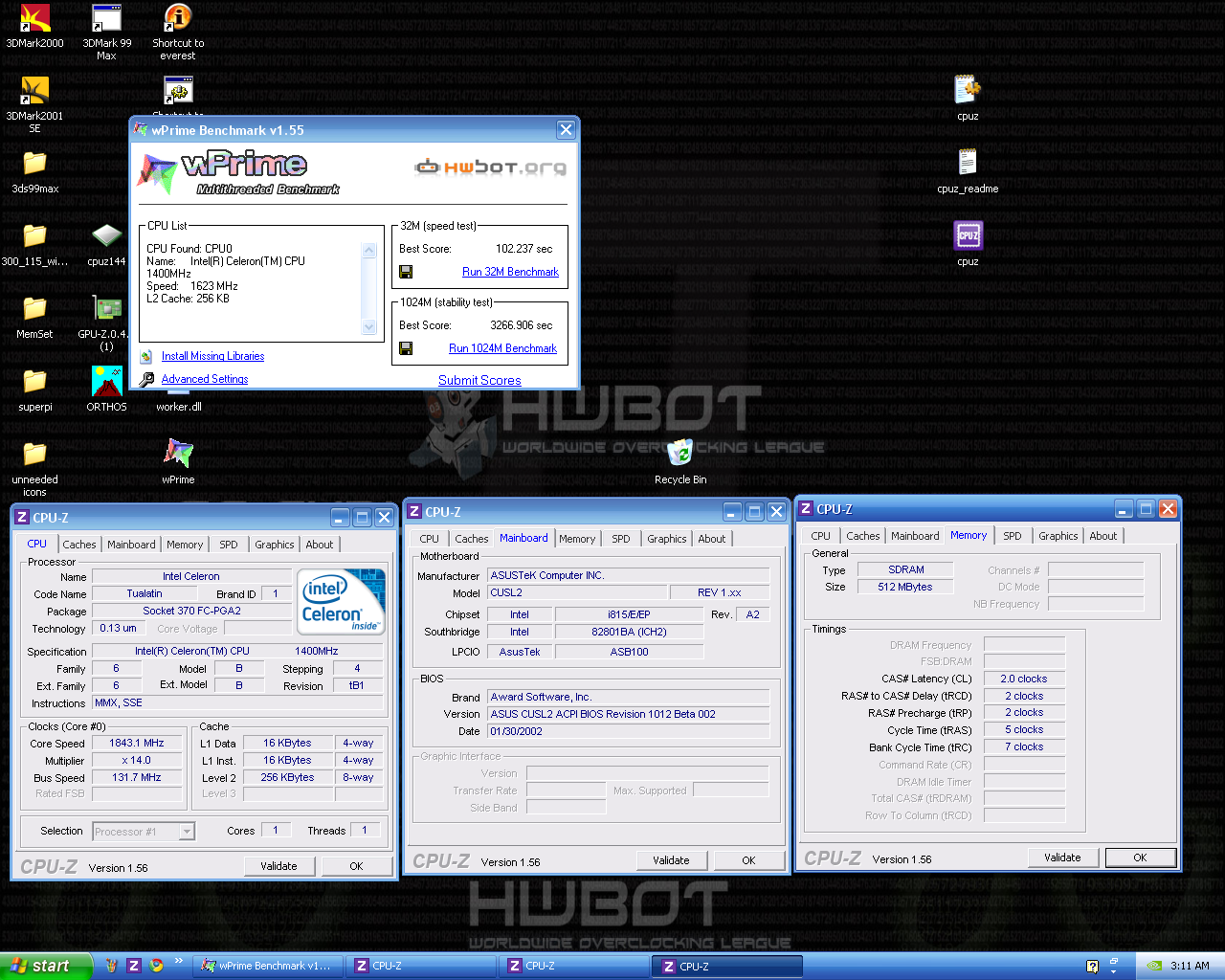Click Run 32M Benchmark link
The image size is (1225, 980).
pyautogui.click(x=510, y=272)
